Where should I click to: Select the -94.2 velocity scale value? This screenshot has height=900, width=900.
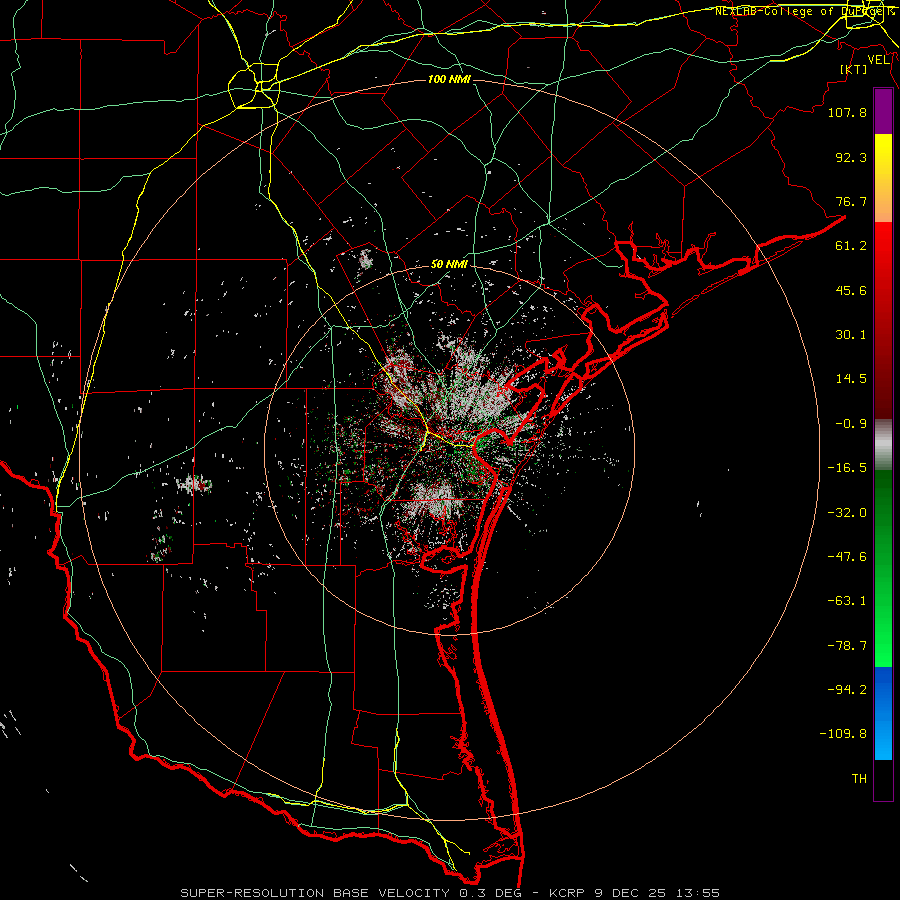click(847, 690)
